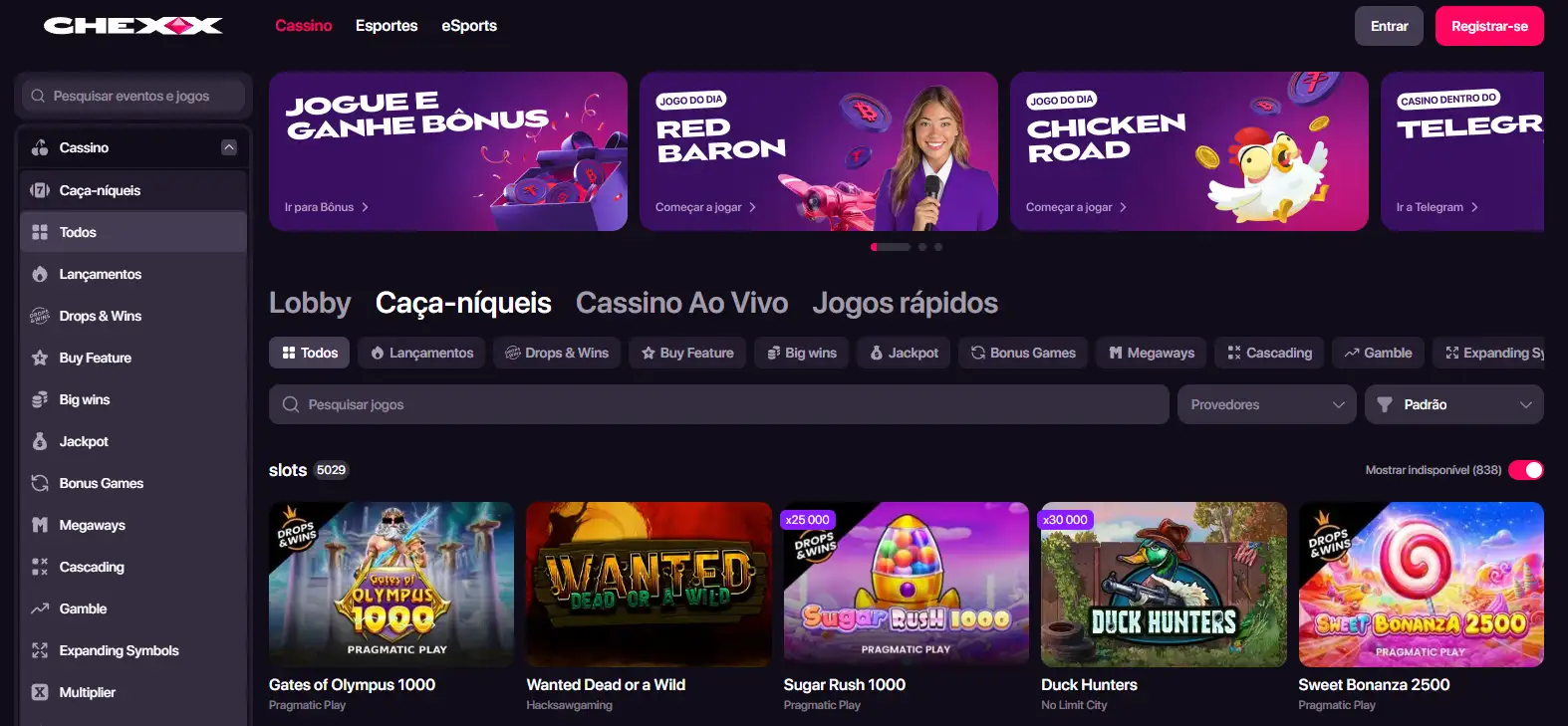Click the Jogue e Ganhe Bônus banner
1568x726 pixels.
[448, 151]
